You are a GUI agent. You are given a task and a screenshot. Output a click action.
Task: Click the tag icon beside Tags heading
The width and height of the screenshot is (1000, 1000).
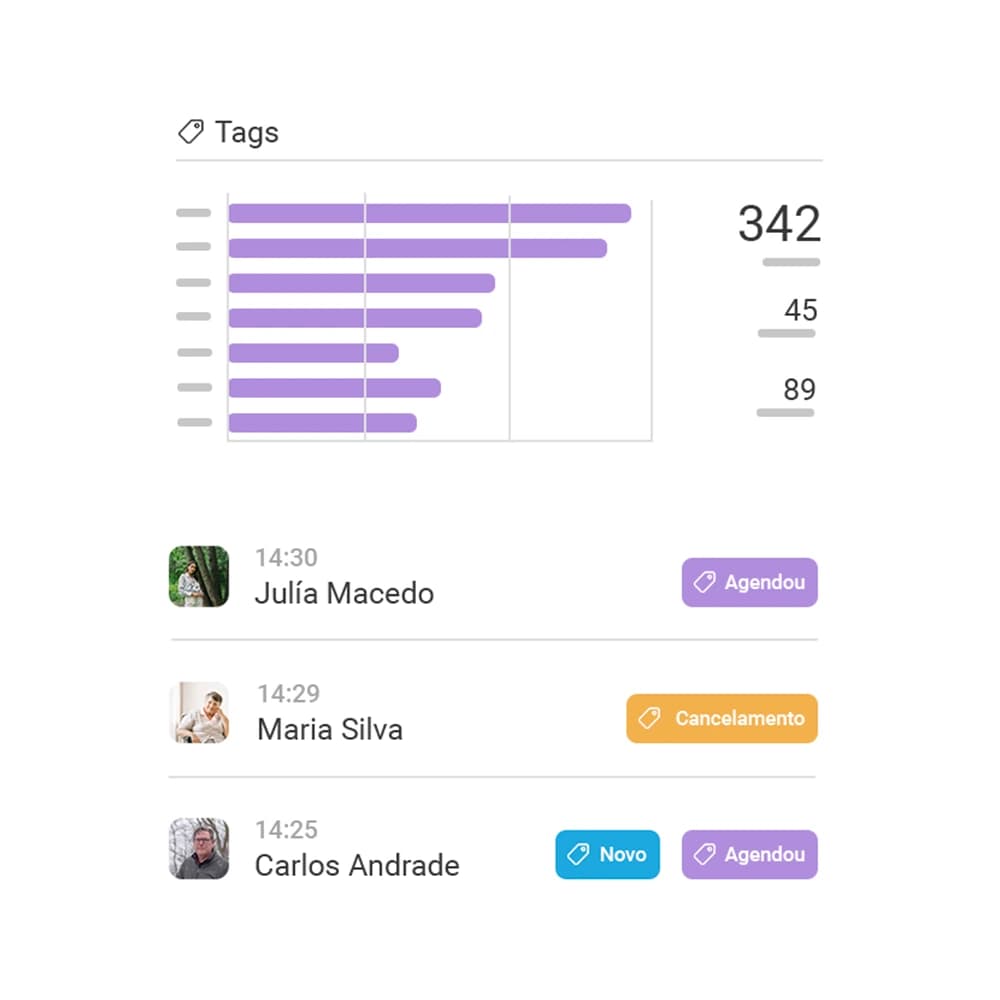[190, 132]
